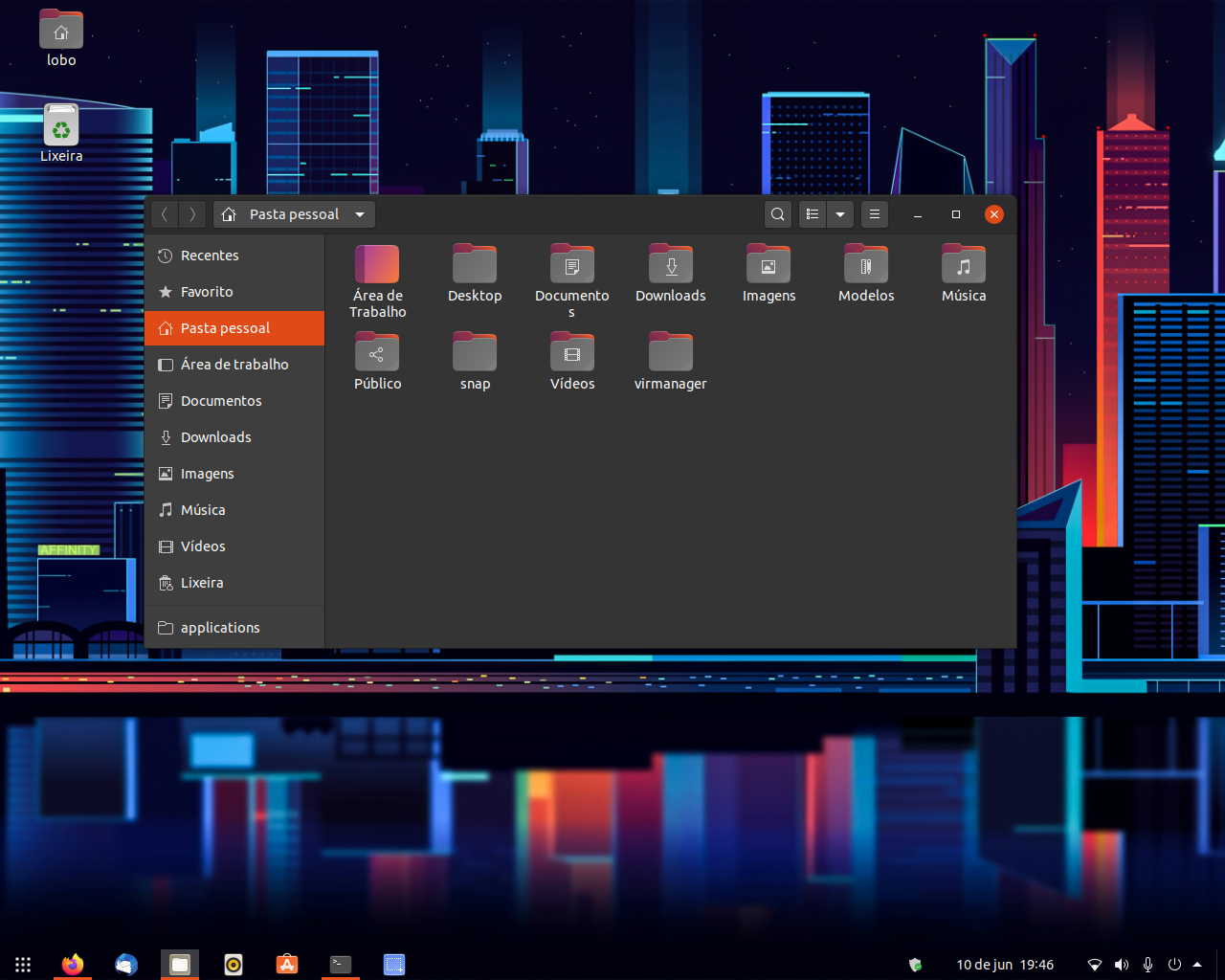
Task: Open search in the file manager
Action: 777,214
